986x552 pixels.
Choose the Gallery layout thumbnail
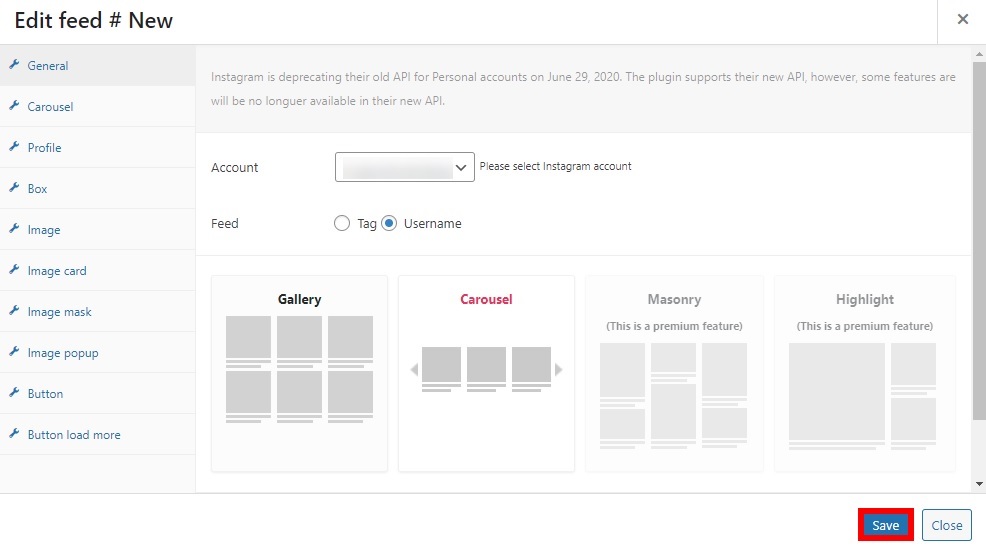click(299, 373)
